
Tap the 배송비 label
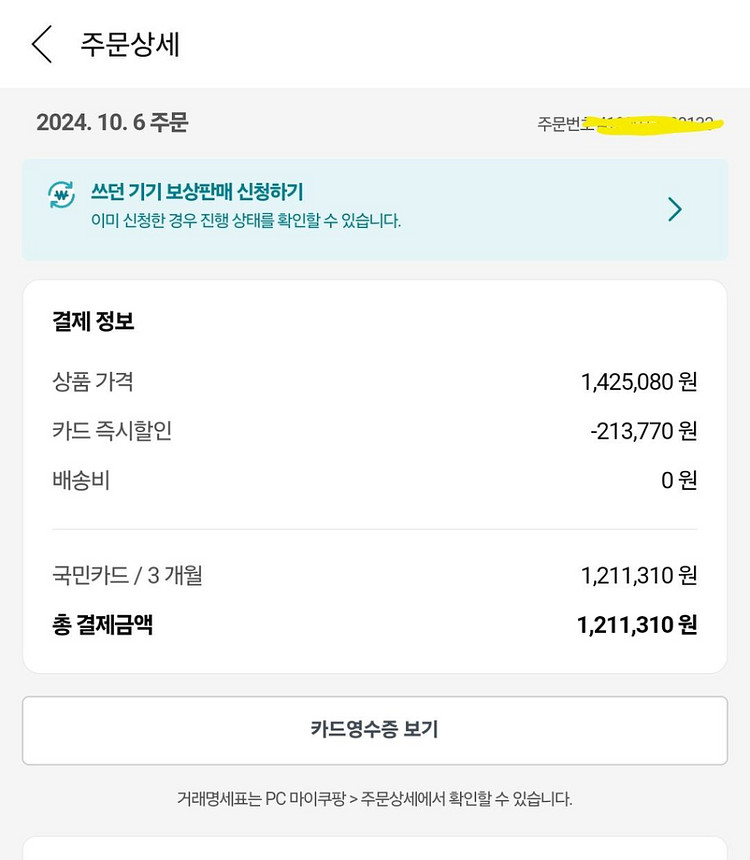[81, 480]
